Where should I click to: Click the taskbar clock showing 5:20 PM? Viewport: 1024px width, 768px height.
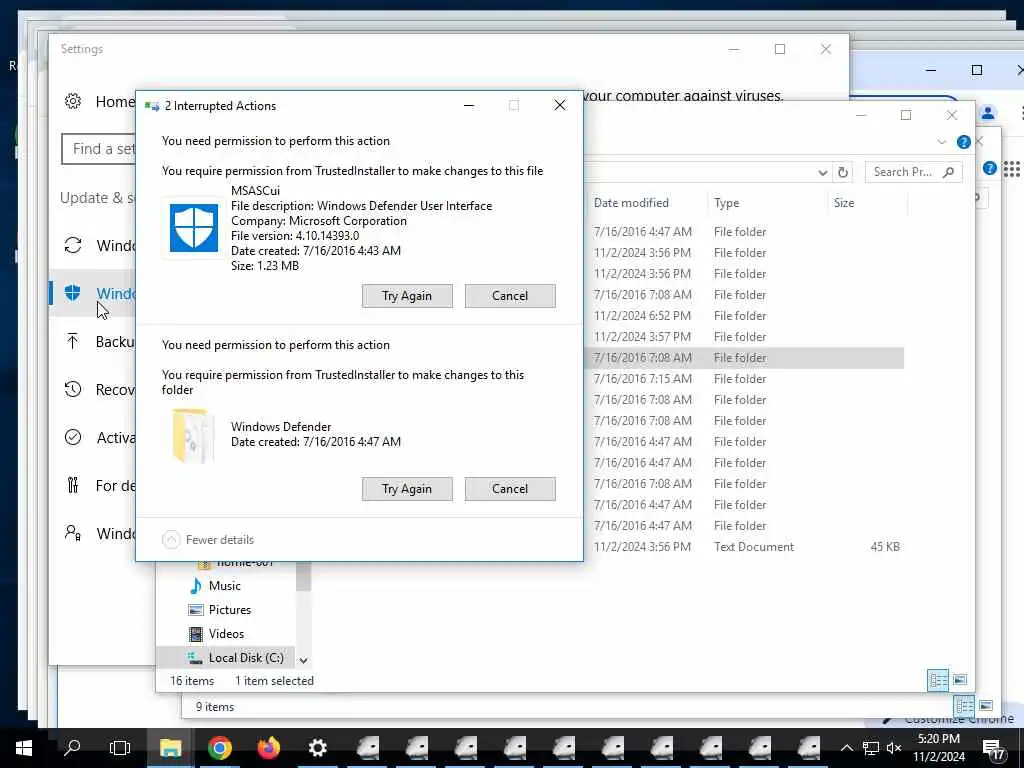[938, 748]
